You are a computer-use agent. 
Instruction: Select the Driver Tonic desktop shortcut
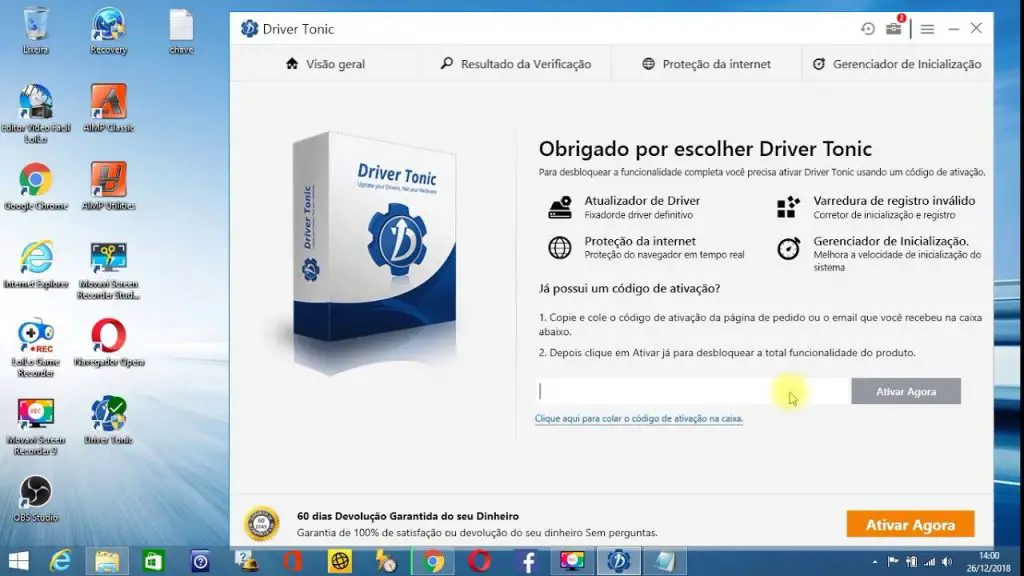[x=108, y=421]
